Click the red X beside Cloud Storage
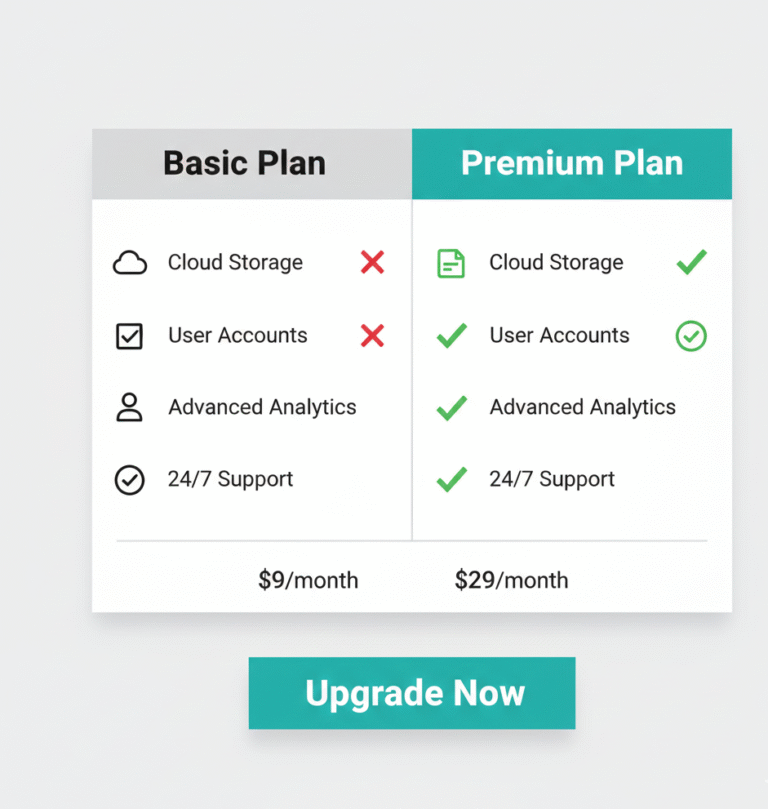 coord(372,263)
